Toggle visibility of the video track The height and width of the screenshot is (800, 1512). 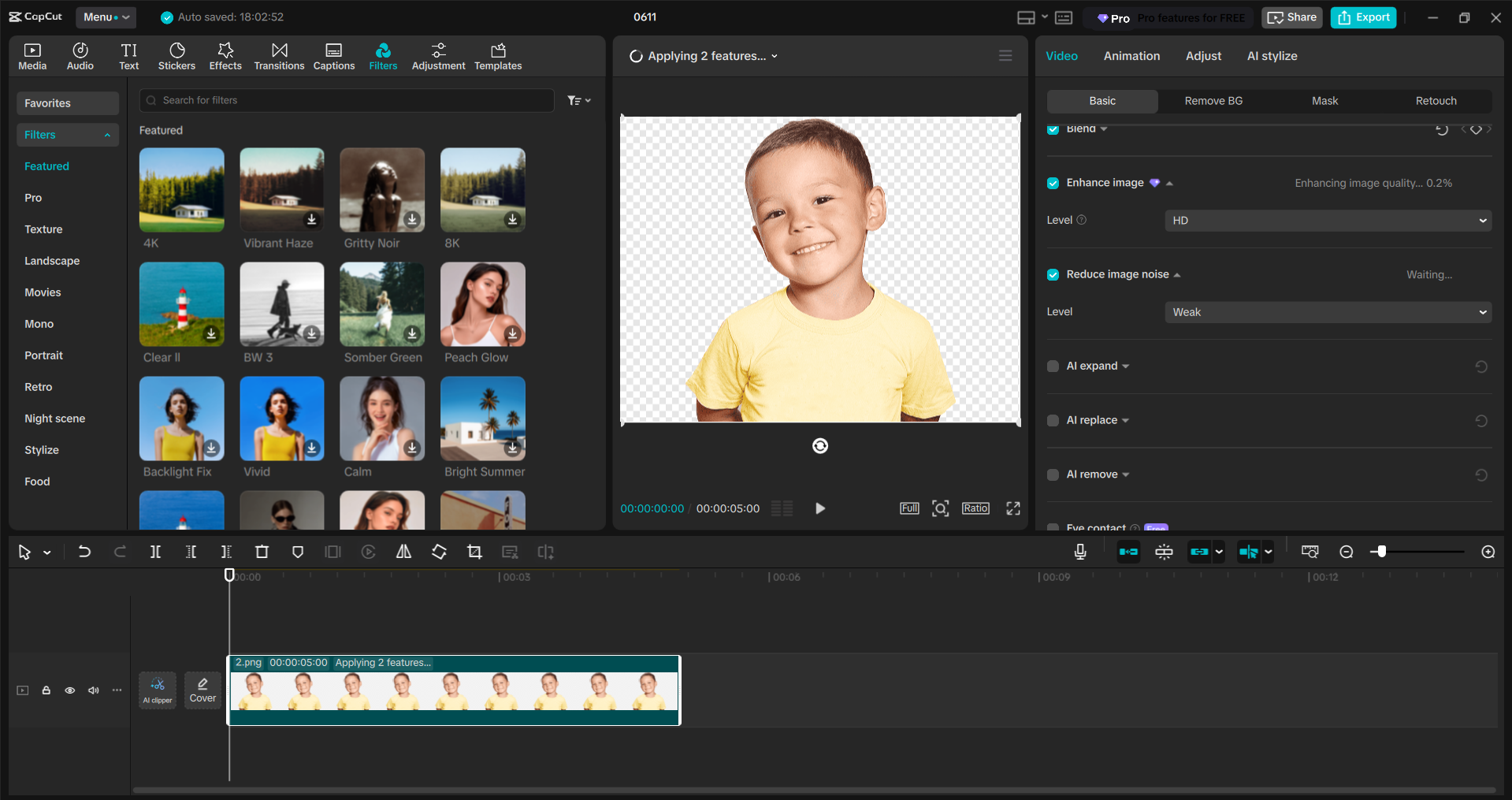click(69, 690)
